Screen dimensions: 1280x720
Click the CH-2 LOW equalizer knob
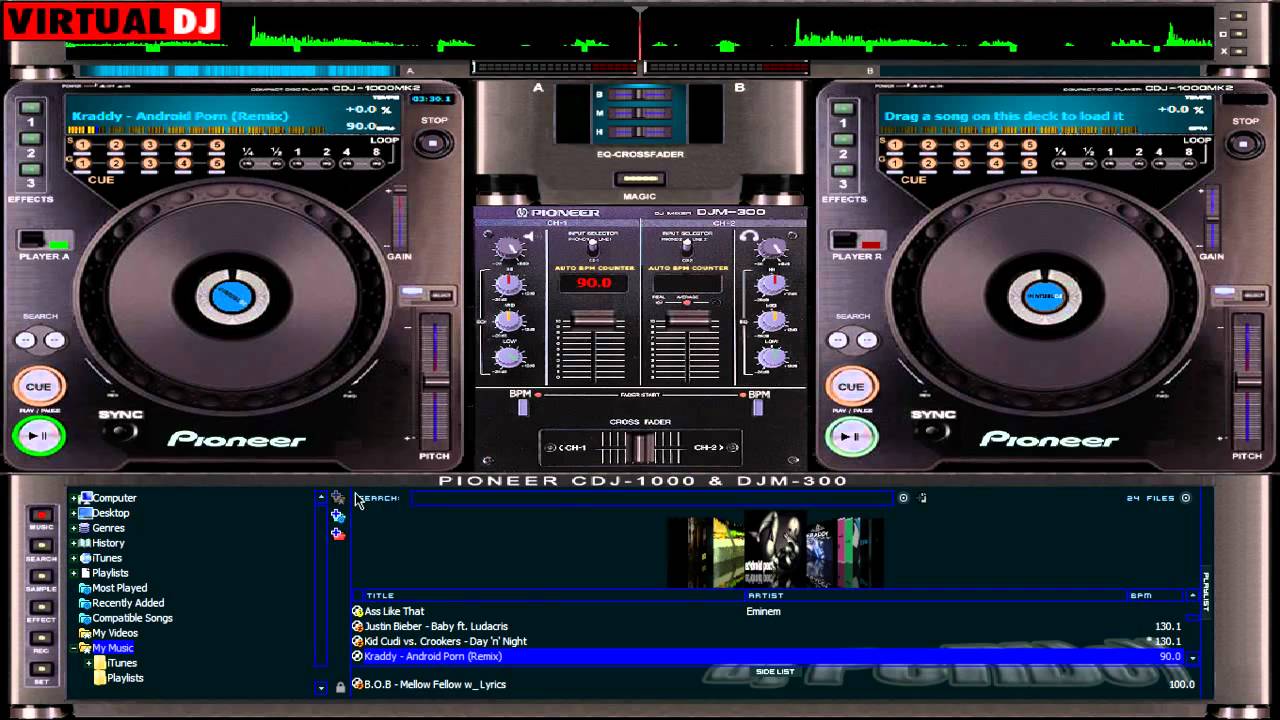(x=772, y=356)
